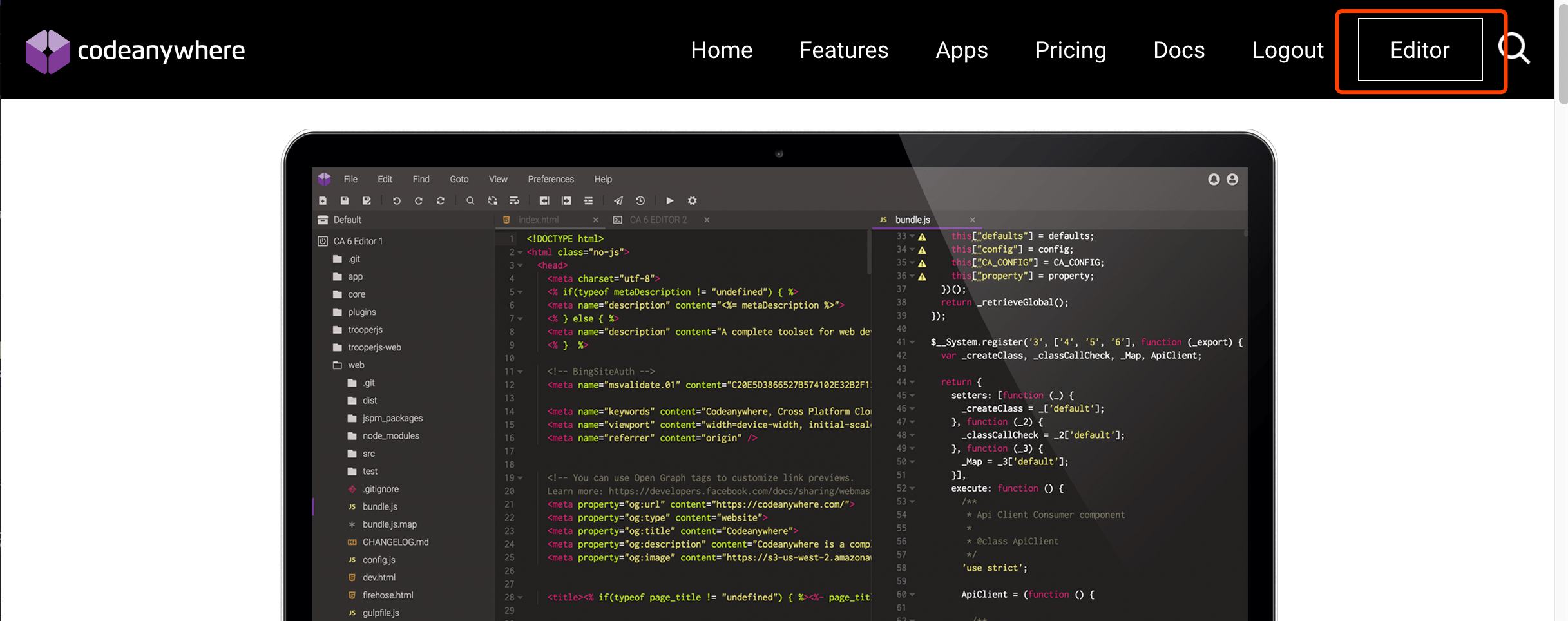
Task: Click the indent right-arrow toolbar icon
Action: (x=566, y=201)
